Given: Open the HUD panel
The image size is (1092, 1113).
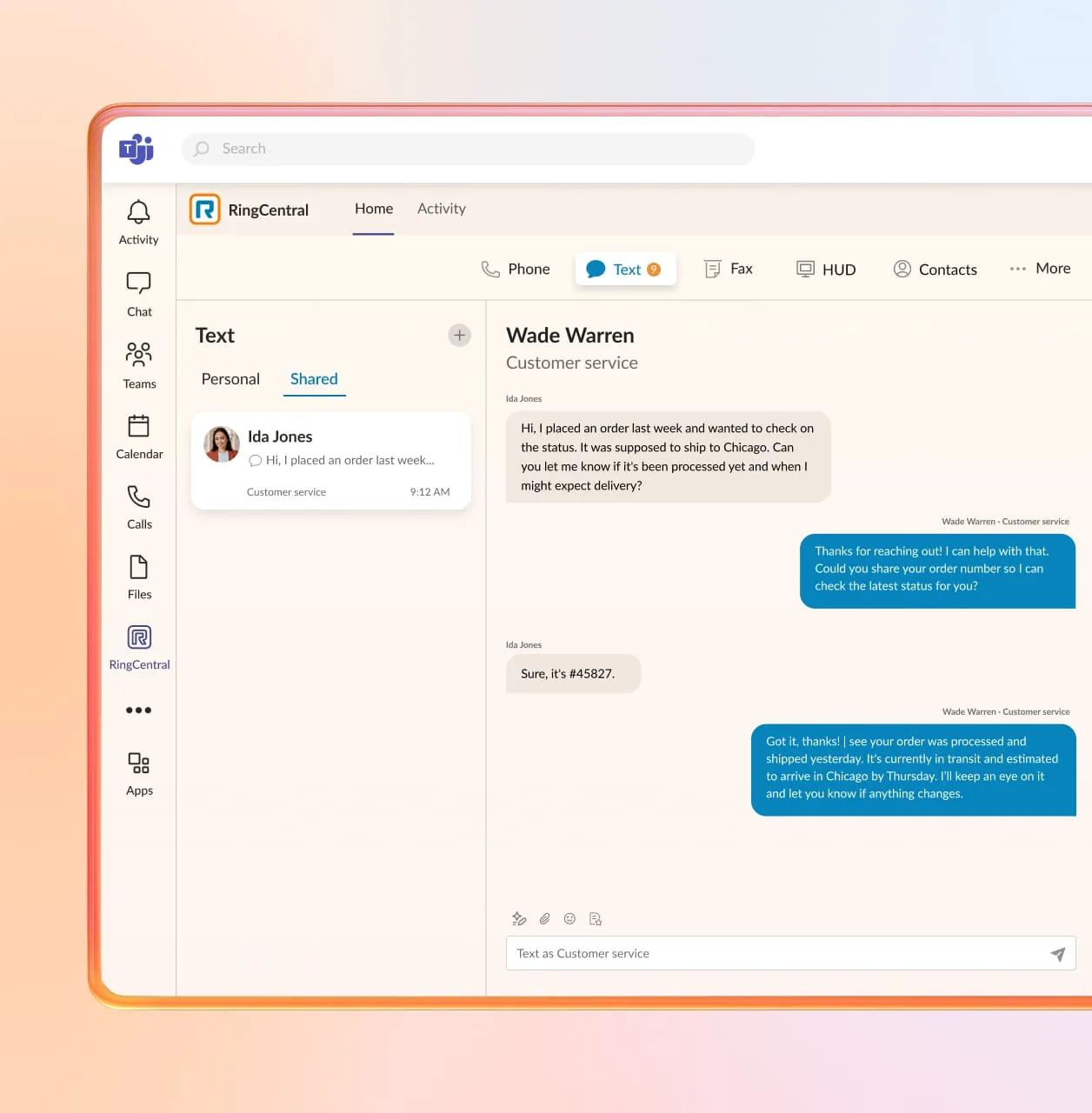Looking at the screenshot, I should coord(825,269).
